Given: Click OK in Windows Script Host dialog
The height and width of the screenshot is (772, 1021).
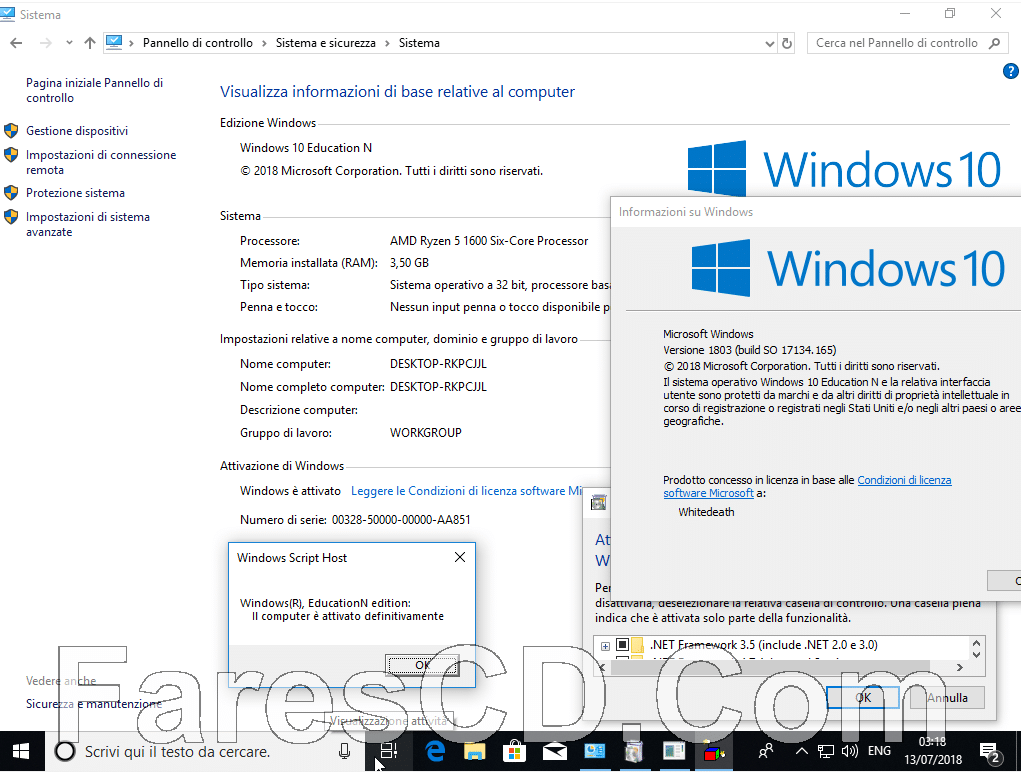Looking at the screenshot, I should pyautogui.click(x=423, y=665).
